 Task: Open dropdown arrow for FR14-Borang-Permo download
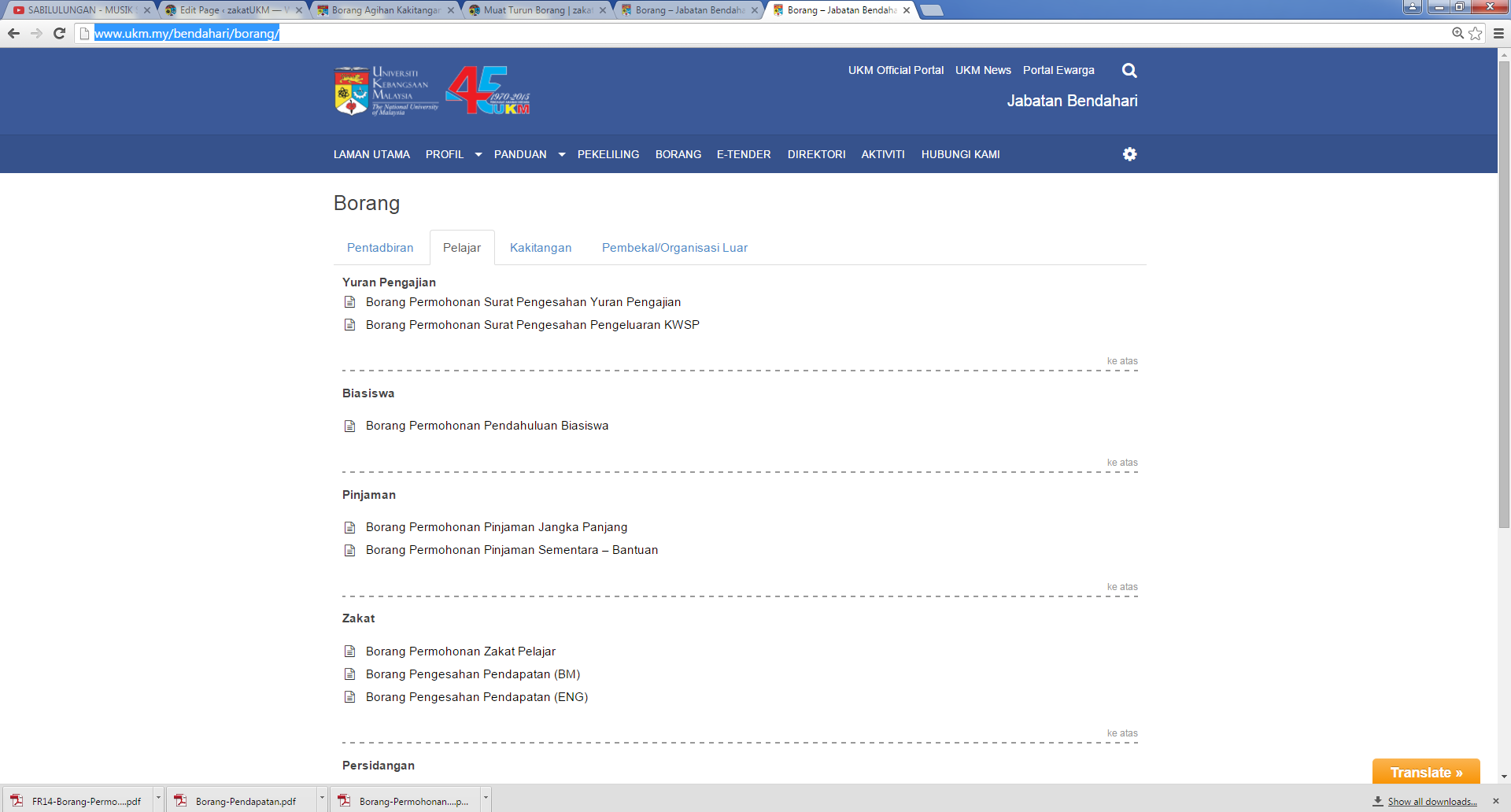click(x=158, y=798)
